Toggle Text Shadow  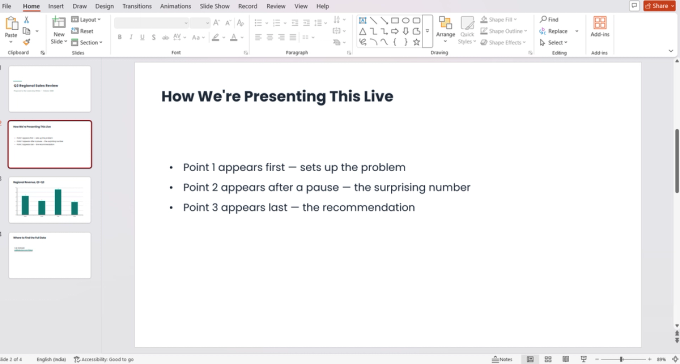coord(154,37)
